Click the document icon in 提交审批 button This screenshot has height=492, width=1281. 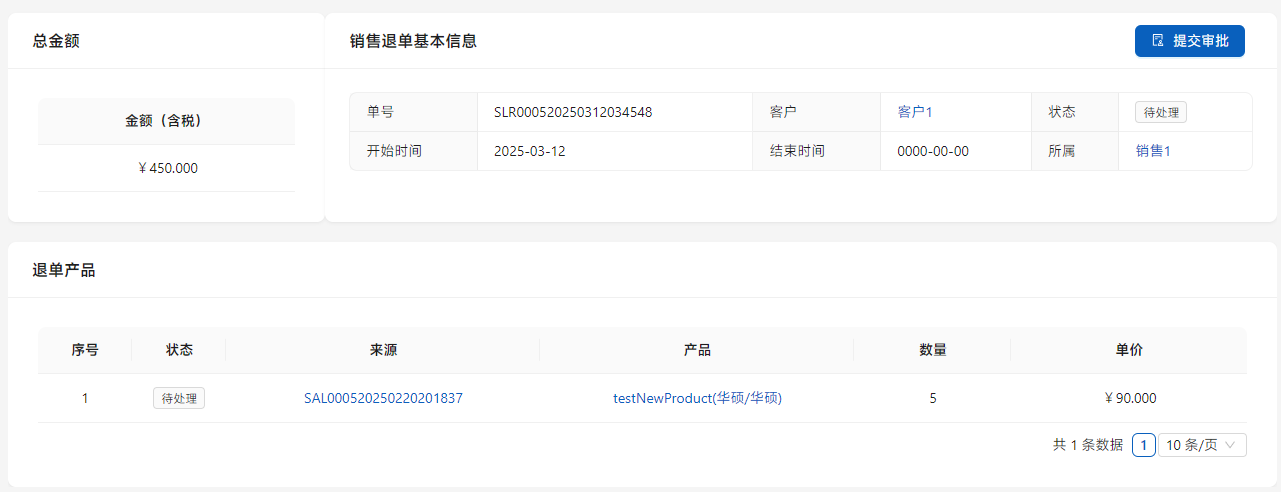1158,41
